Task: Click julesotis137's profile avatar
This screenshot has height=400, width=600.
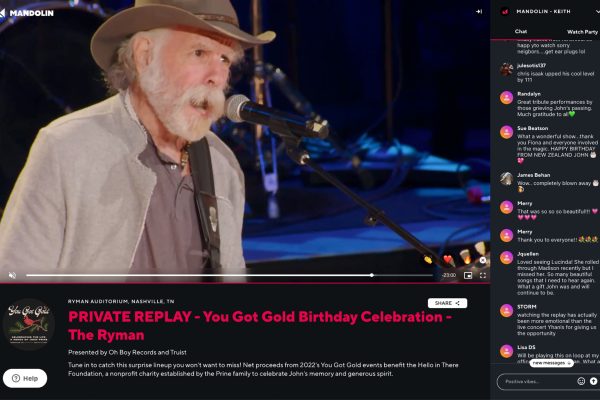Action: 506,69
